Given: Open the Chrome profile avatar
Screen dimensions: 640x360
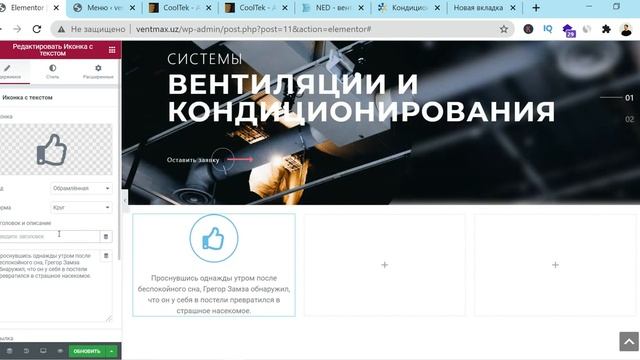Looking at the screenshot, I should tap(626, 29).
